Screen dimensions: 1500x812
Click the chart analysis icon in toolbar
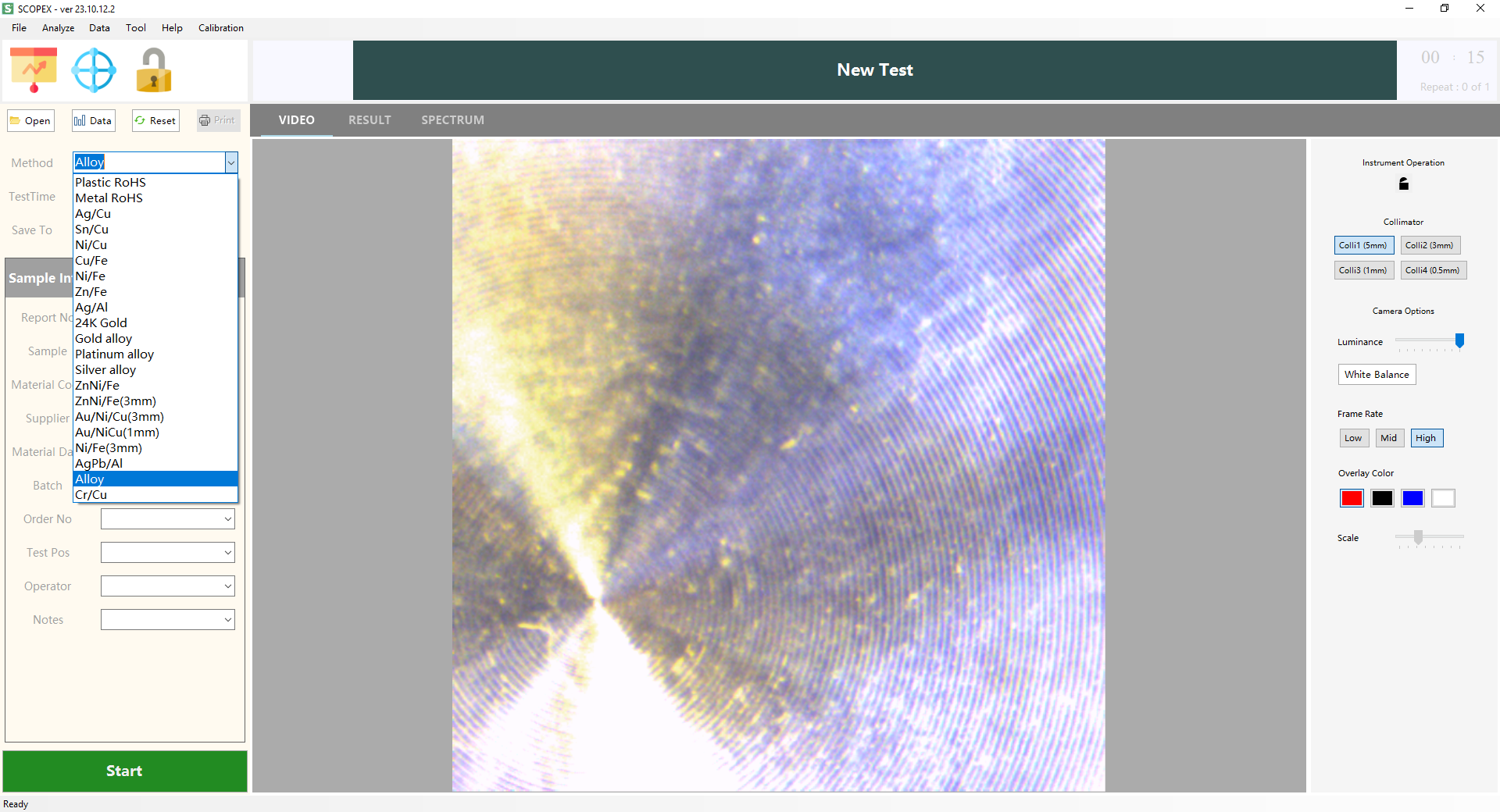click(x=34, y=69)
